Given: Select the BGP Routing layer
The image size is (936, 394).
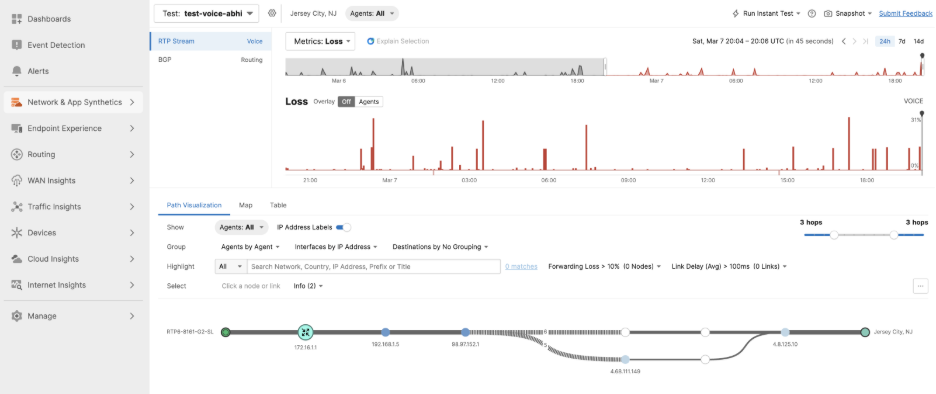Looking at the screenshot, I should (x=210, y=60).
